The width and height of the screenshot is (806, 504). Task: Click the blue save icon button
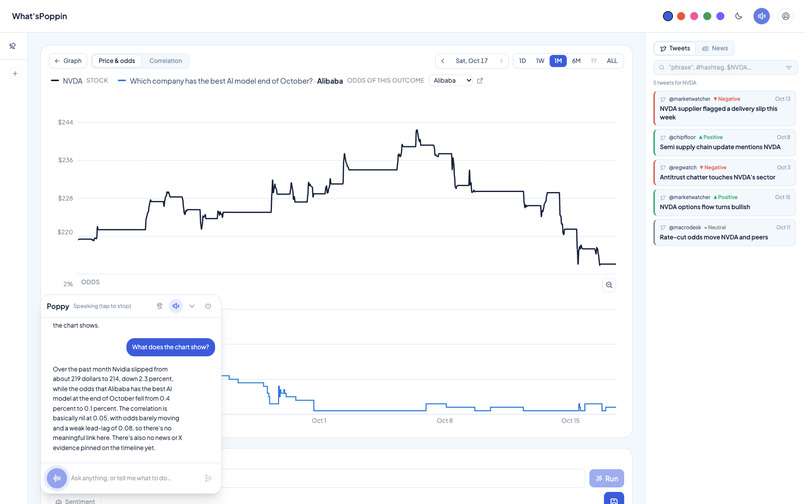point(614,499)
